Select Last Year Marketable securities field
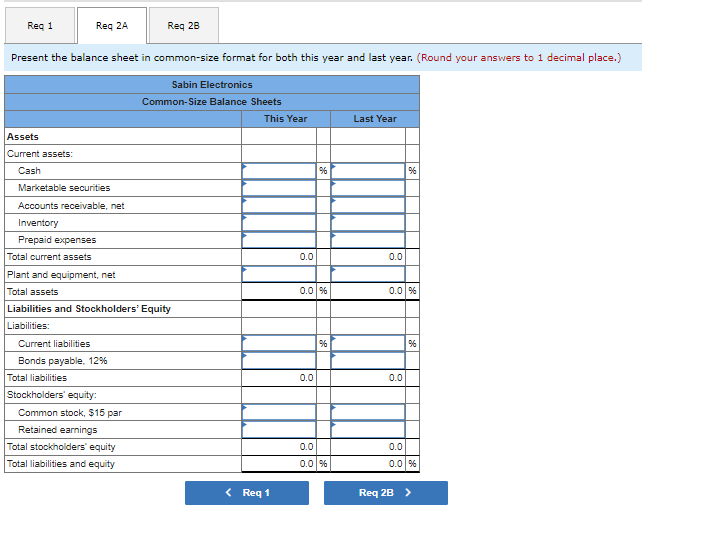The image size is (715, 541). pyautogui.click(x=368, y=188)
